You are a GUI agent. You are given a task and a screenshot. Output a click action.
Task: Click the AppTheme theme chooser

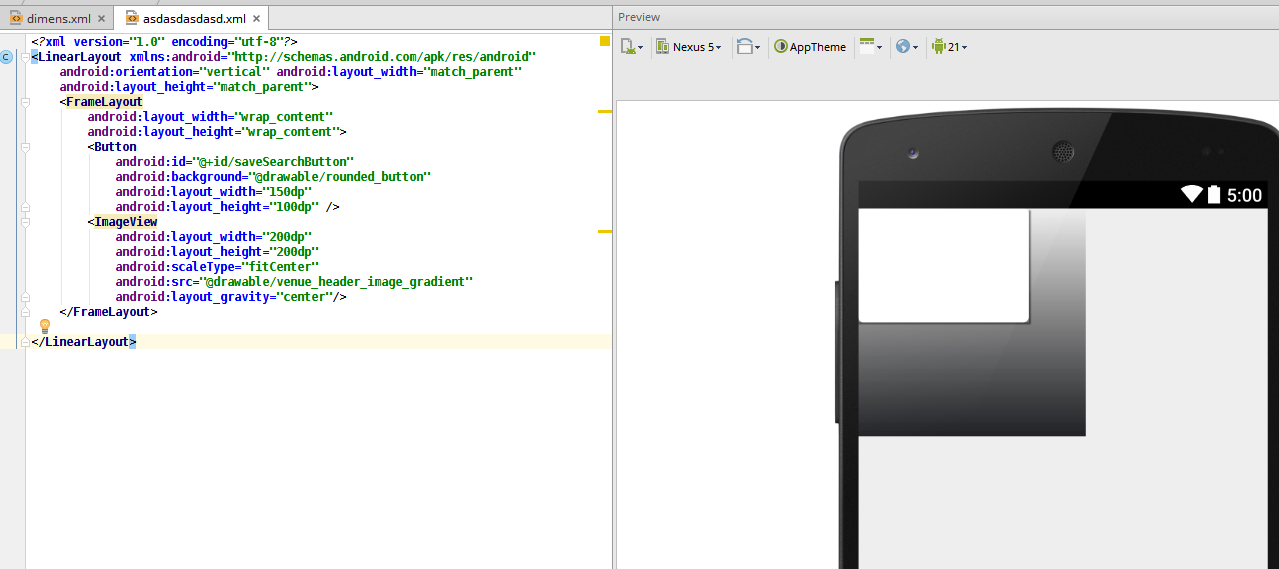810,46
